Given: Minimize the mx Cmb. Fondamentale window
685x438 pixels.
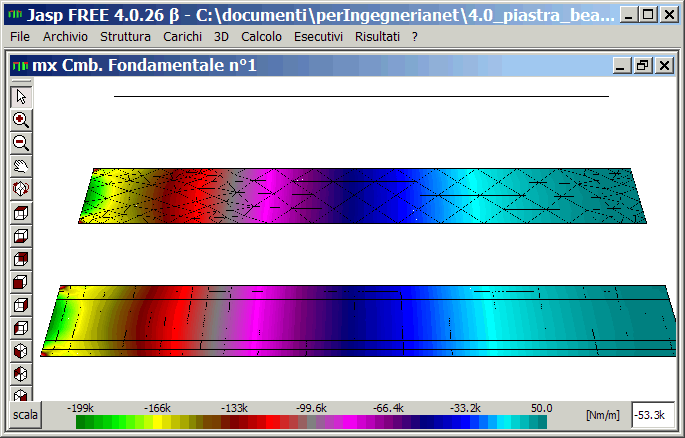Looking at the screenshot, I should [x=621, y=66].
